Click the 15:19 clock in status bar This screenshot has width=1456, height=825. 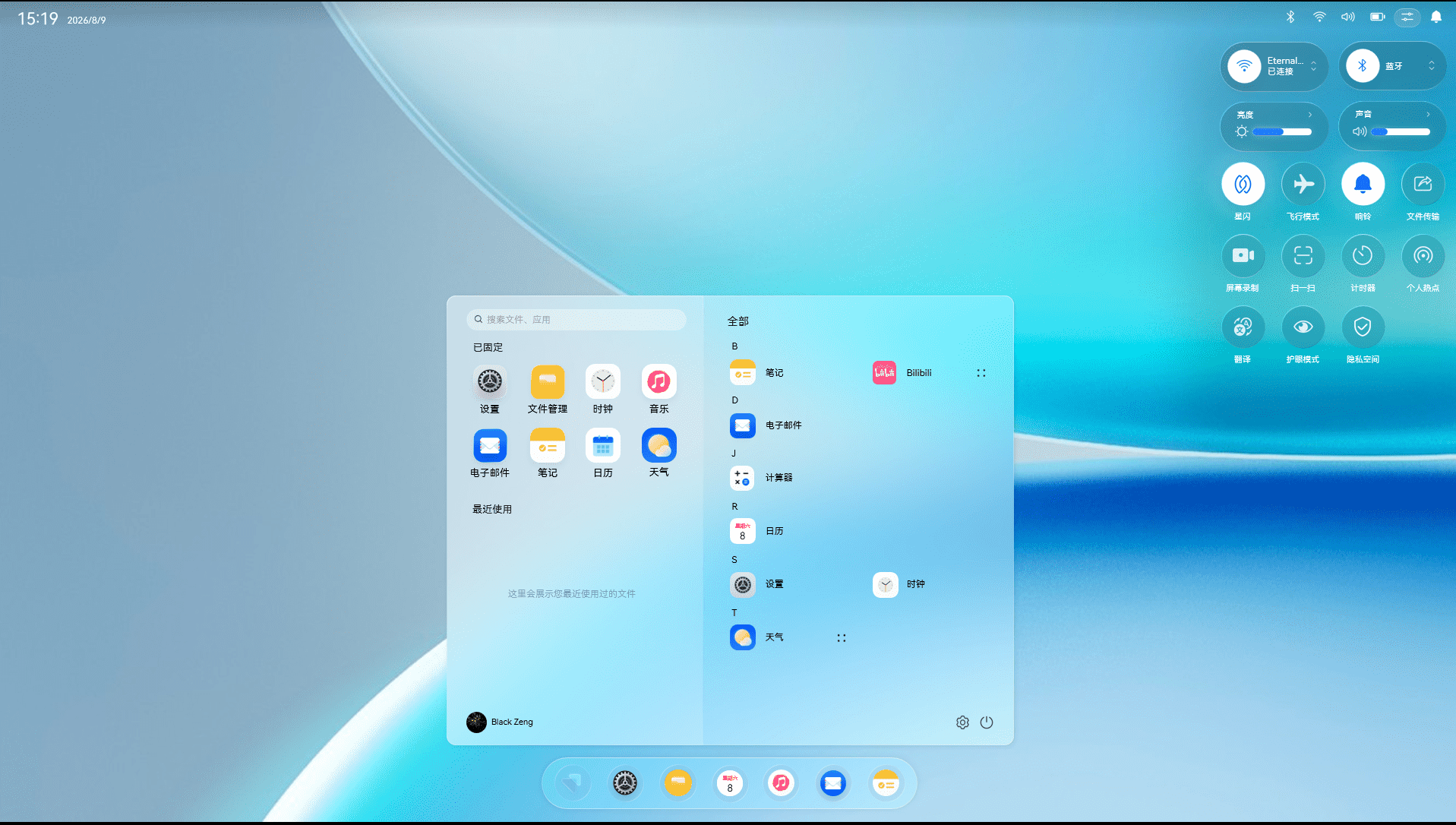click(x=38, y=18)
